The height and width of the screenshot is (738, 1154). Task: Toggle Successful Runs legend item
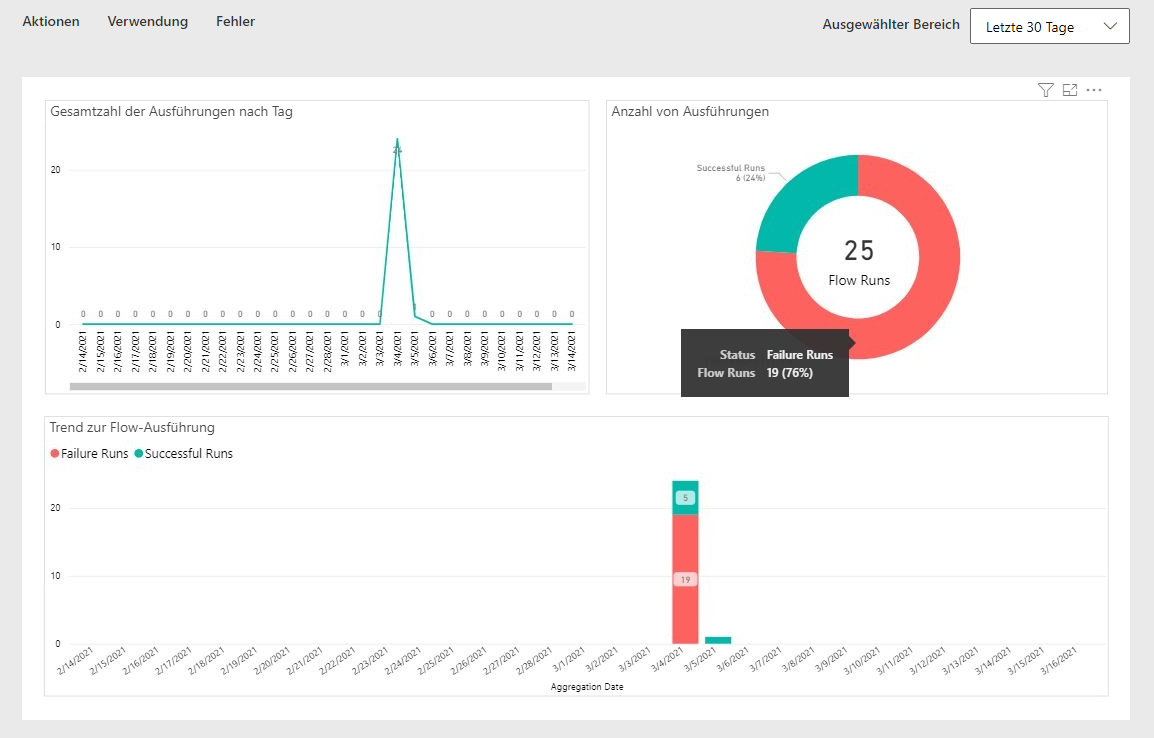click(183, 453)
